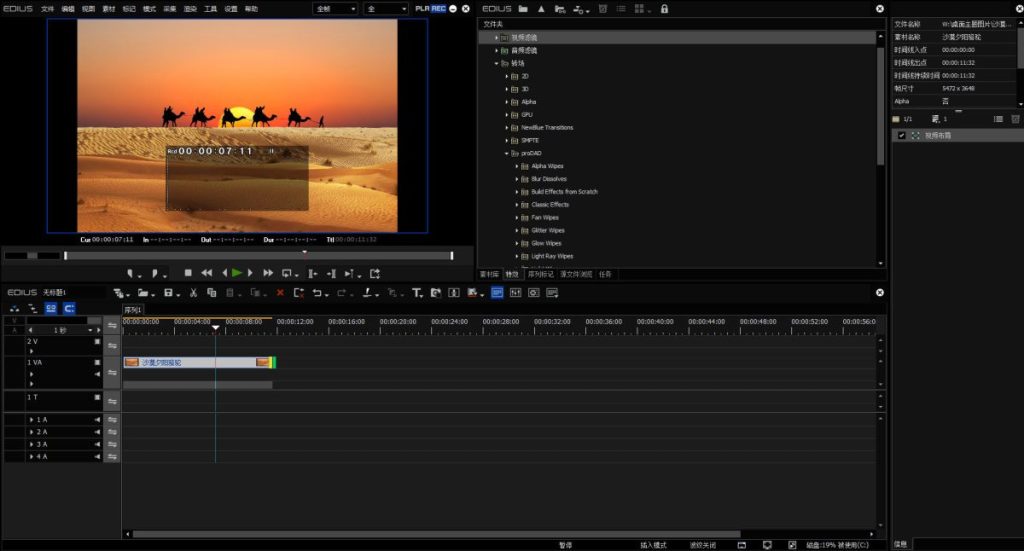Click the Undo arrow icon
The height and width of the screenshot is (551, 1024).
318,292
